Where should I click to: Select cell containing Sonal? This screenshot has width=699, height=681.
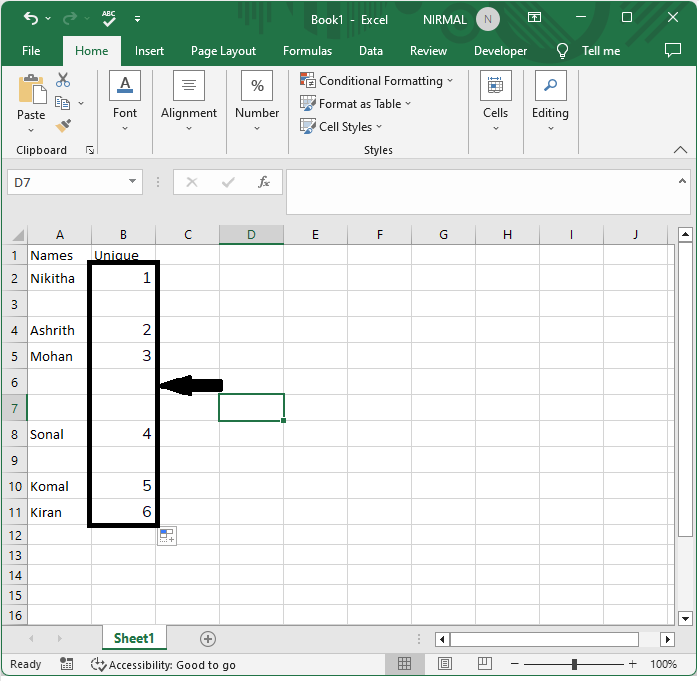click(x=59, y=434)
